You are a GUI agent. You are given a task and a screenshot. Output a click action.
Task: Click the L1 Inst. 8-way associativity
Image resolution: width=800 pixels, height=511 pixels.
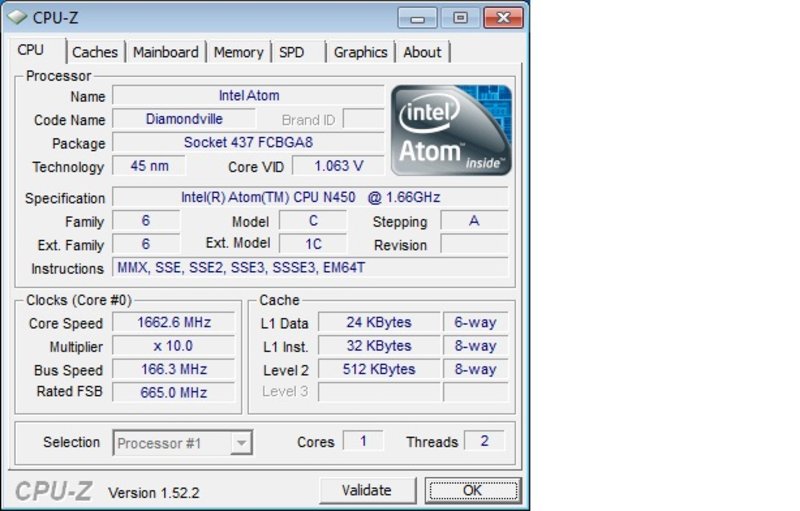click(476, 346)
